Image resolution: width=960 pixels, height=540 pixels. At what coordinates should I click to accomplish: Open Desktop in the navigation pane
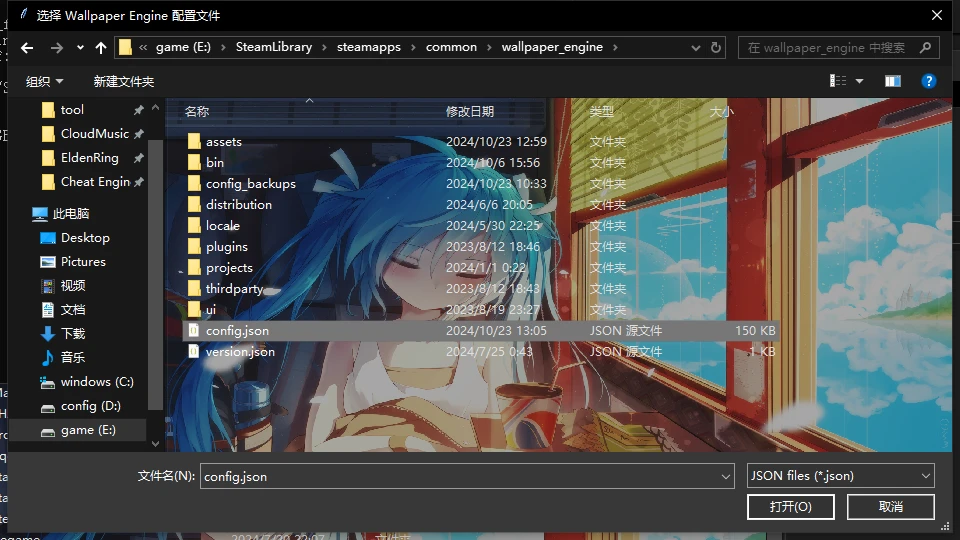[86, 238]
